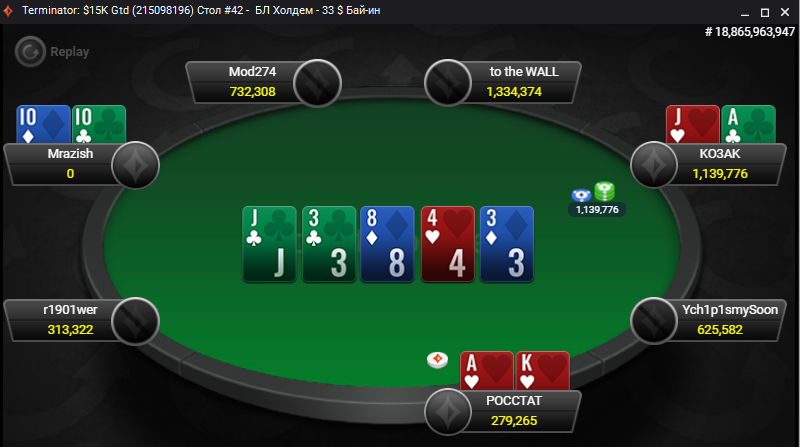The height and width of the screenshot is (447, 800).
Task: Click r1901wer's avatar disc
Action: tap(136, 321)
